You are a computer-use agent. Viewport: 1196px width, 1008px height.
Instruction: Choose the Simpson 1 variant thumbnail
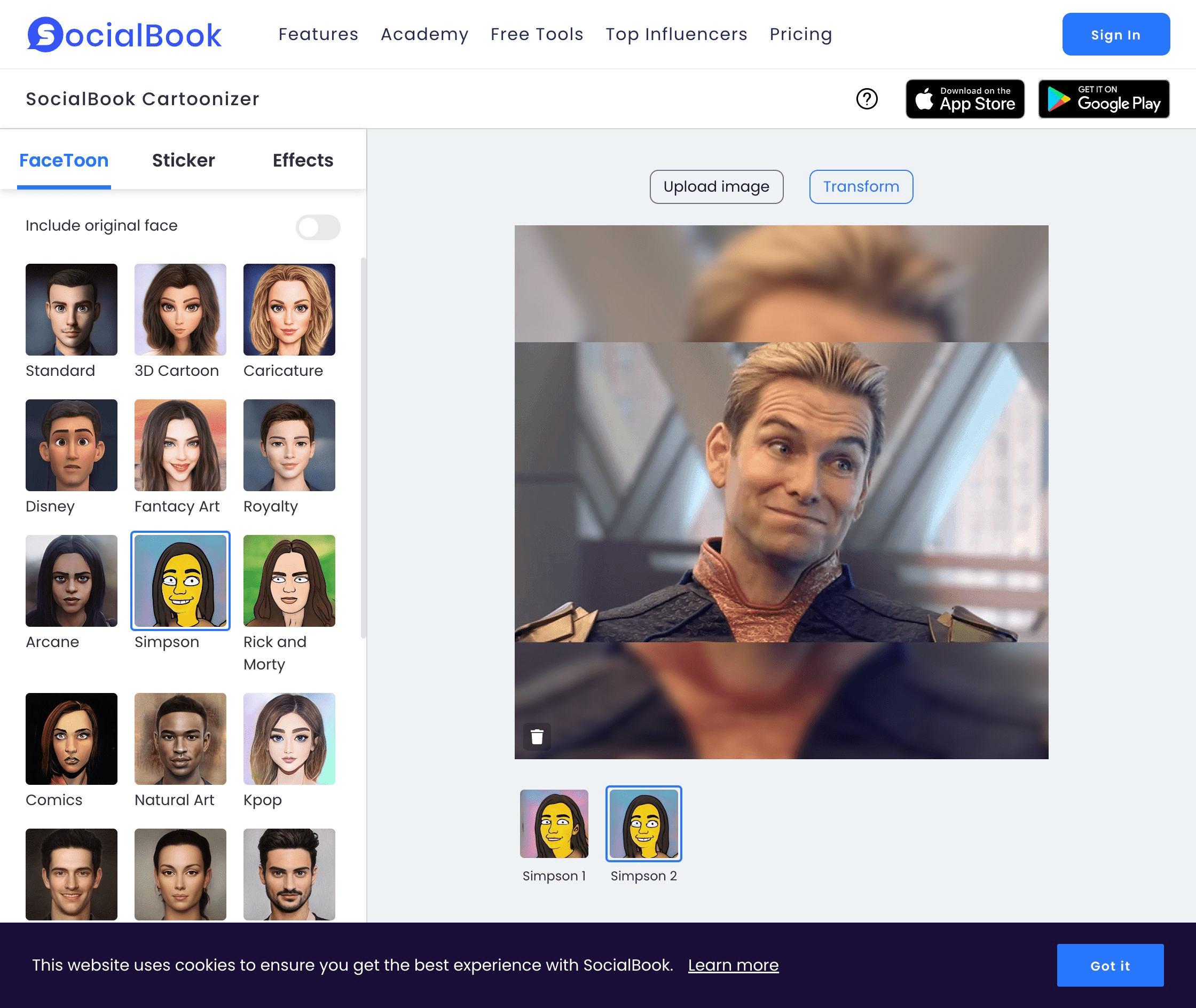554,823
